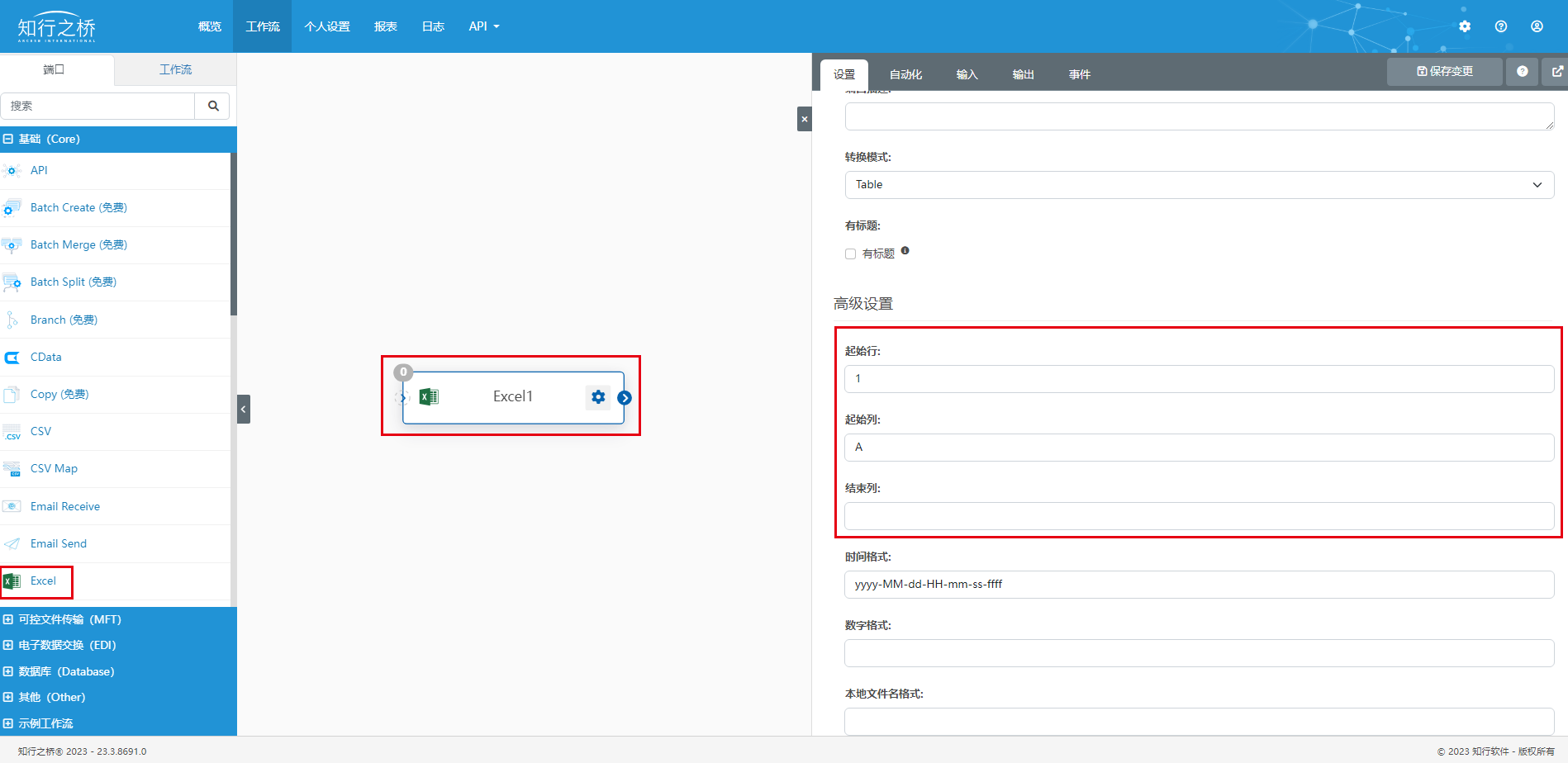Close the settings panel with X
The image size is (1568, 763).
pyautogui.click(x=804, y=119)
